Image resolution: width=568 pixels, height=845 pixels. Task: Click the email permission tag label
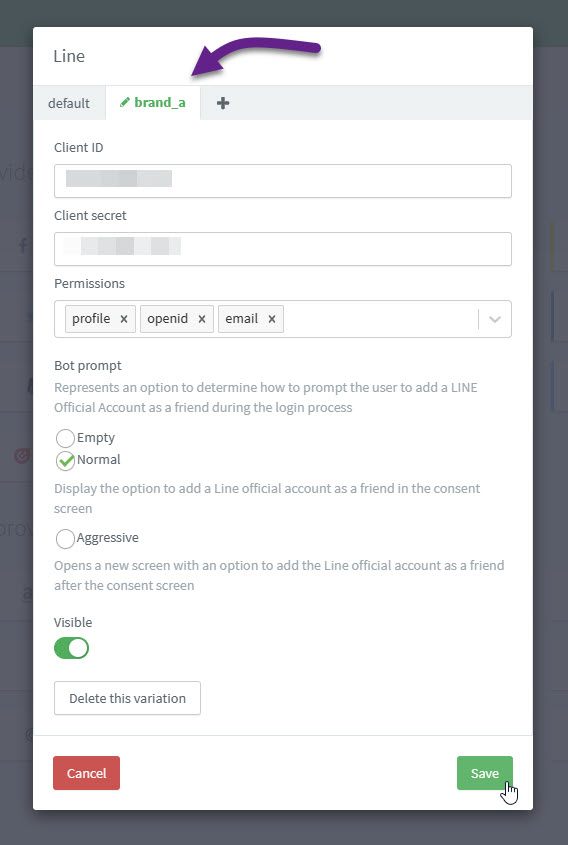pyautogui.click(x=241, y=319)
